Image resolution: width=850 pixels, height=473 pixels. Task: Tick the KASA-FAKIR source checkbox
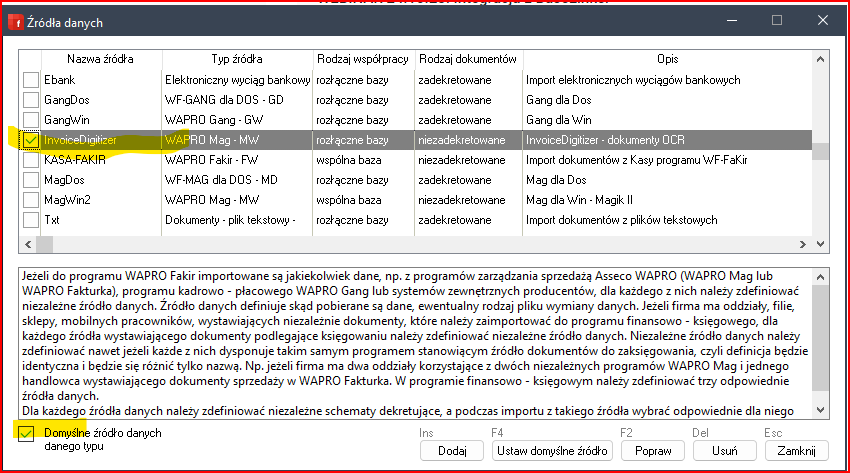click(31, 160)
